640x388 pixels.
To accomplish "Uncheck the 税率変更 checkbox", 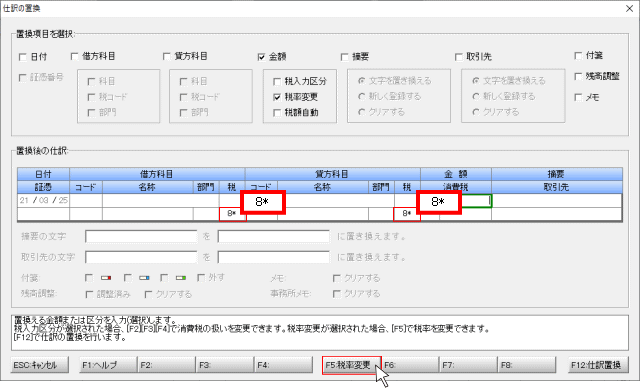I will 277,97.
